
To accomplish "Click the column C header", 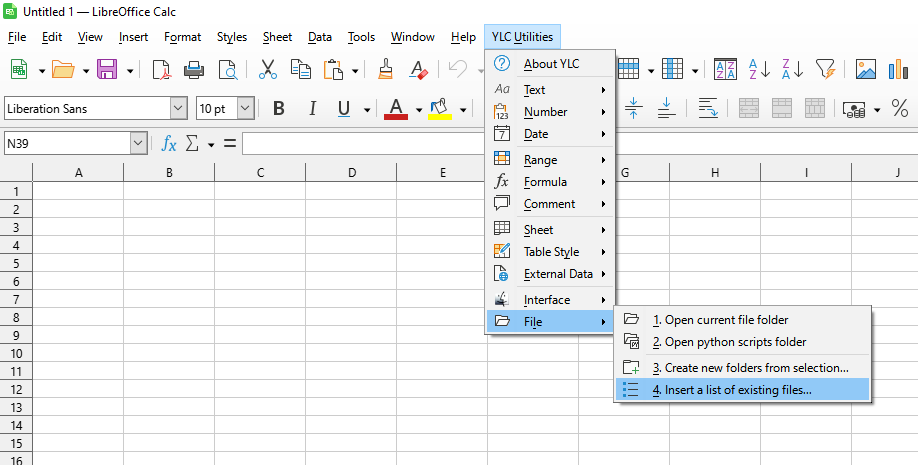I will tap(260, 172).
